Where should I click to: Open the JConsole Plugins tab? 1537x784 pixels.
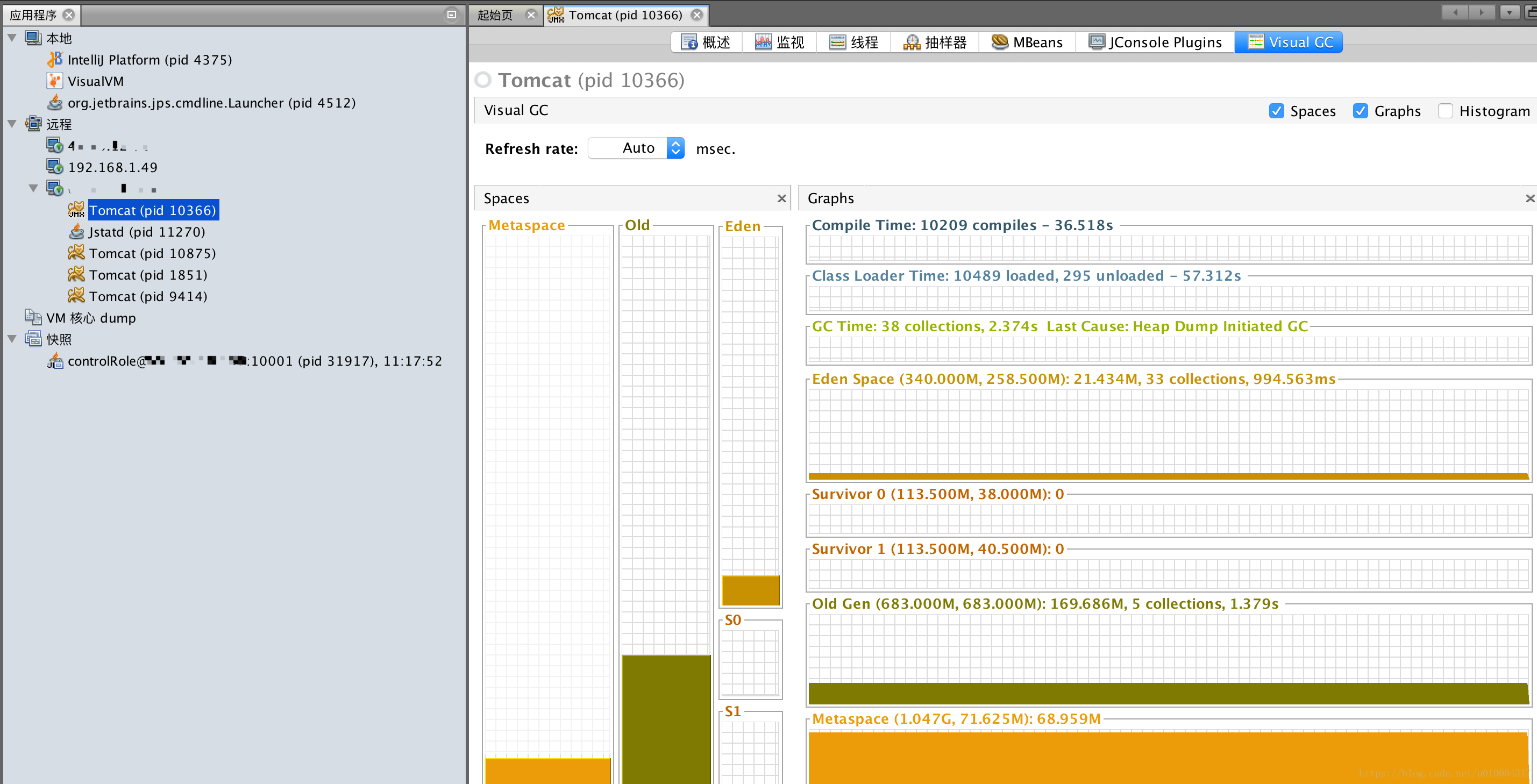pos(1156,42)
